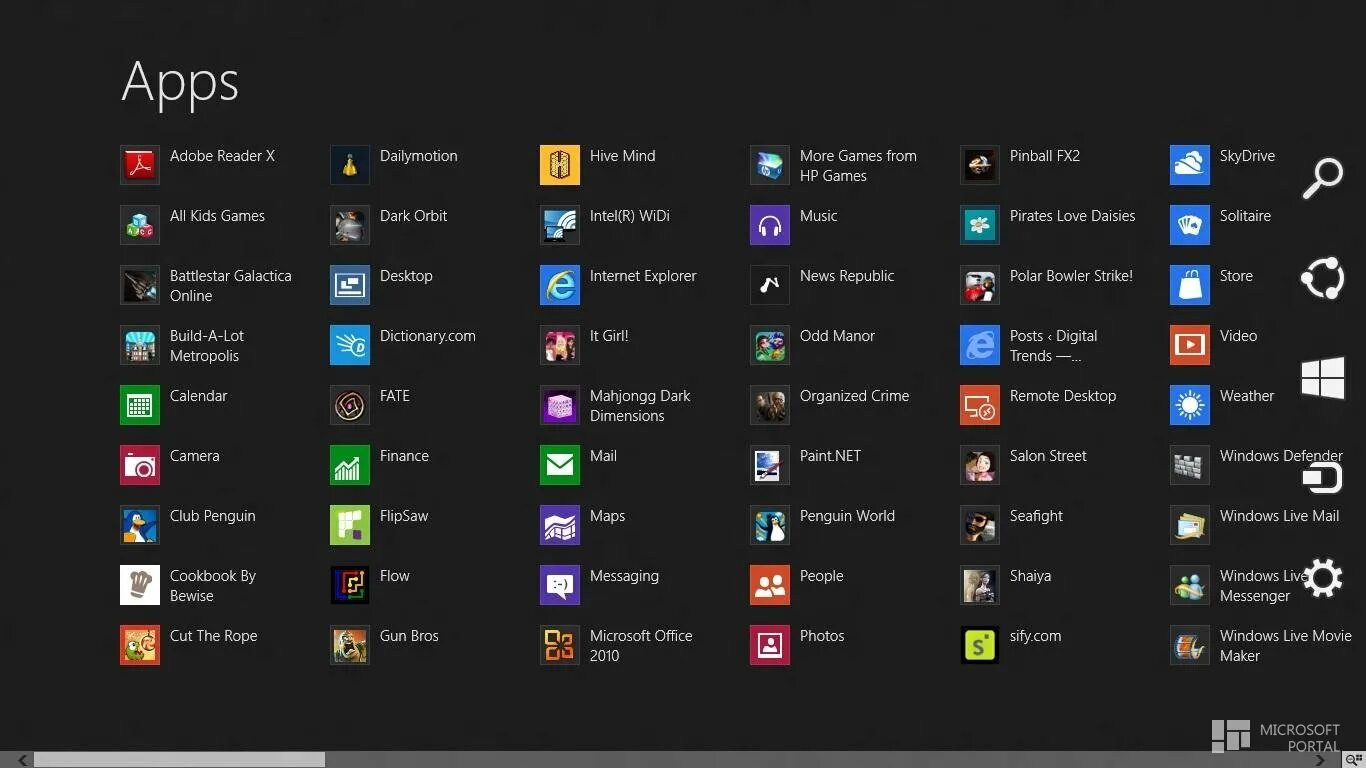The height and width of the screenshot is (768, 1366).
Task: Launch Microsoft Office 2010 icon
Action: pos(560,645)
